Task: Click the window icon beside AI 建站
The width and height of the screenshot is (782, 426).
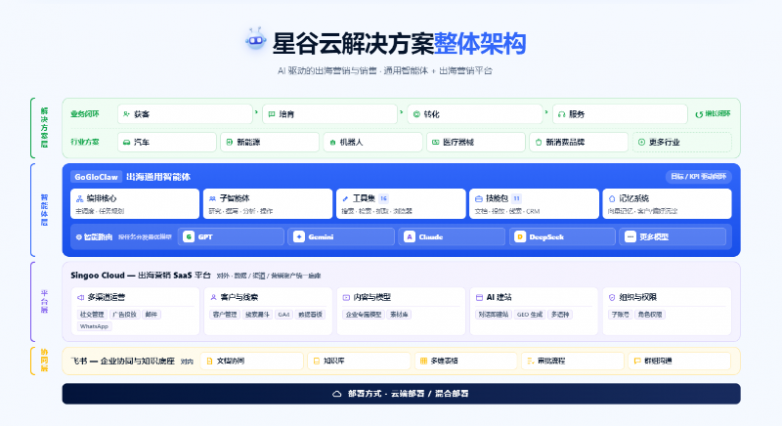Action: [479, 297]
